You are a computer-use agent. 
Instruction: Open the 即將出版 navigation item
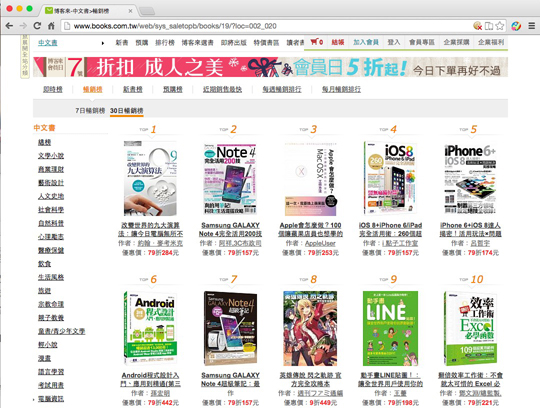[233, 43]
